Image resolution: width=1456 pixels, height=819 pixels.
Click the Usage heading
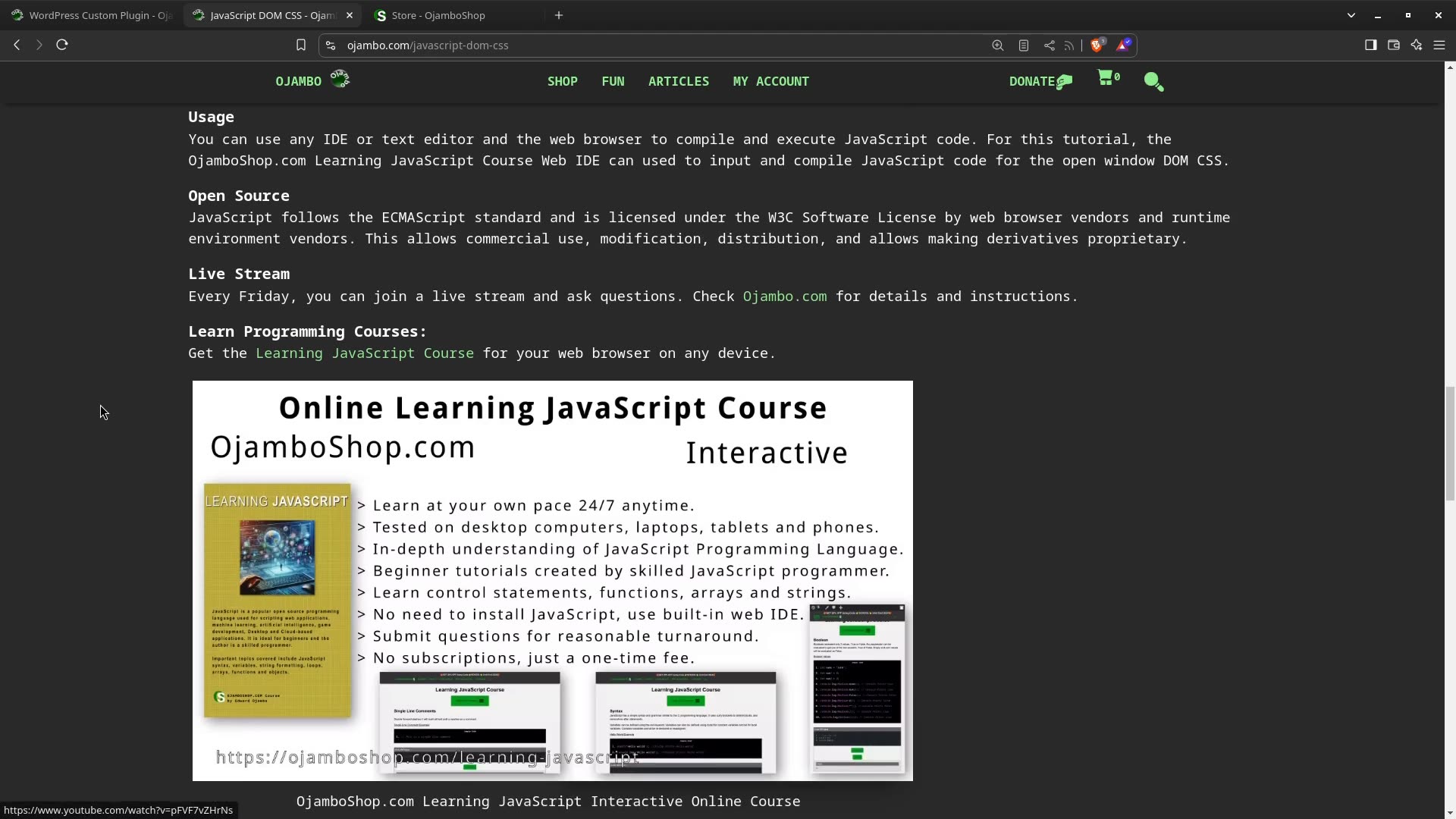coord(211,117)
